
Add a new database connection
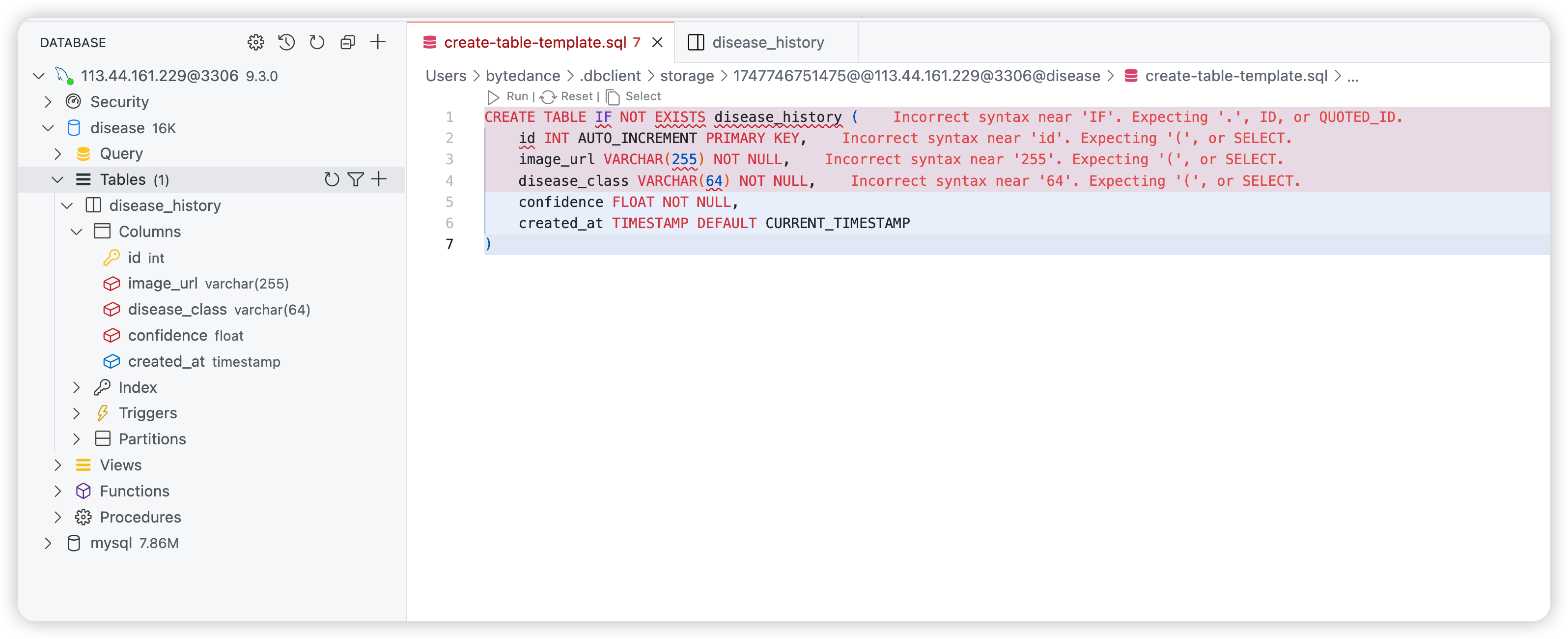click(x=378, y=42)
